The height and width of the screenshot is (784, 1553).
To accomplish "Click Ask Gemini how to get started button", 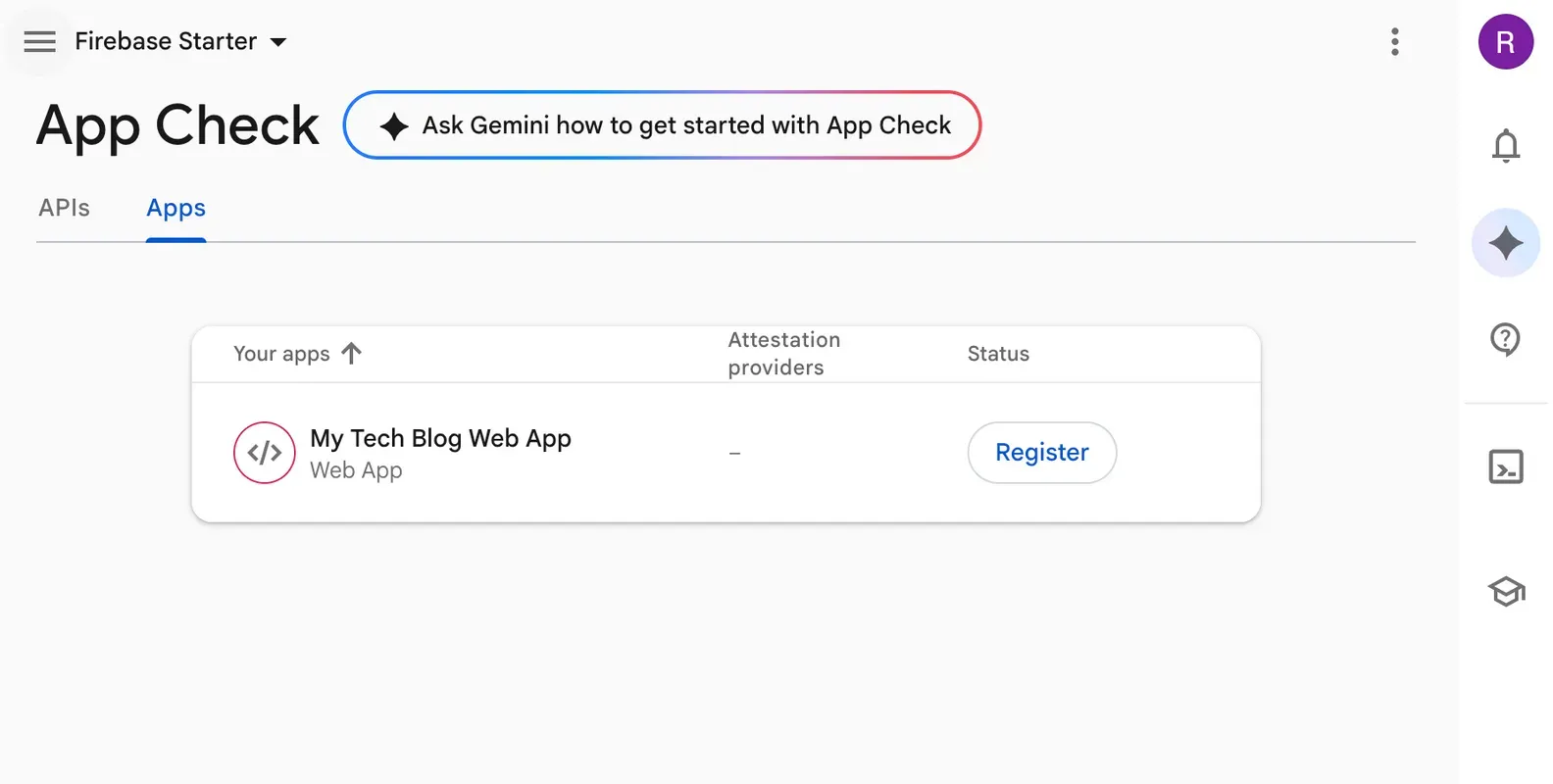I will tap(662, 125).
